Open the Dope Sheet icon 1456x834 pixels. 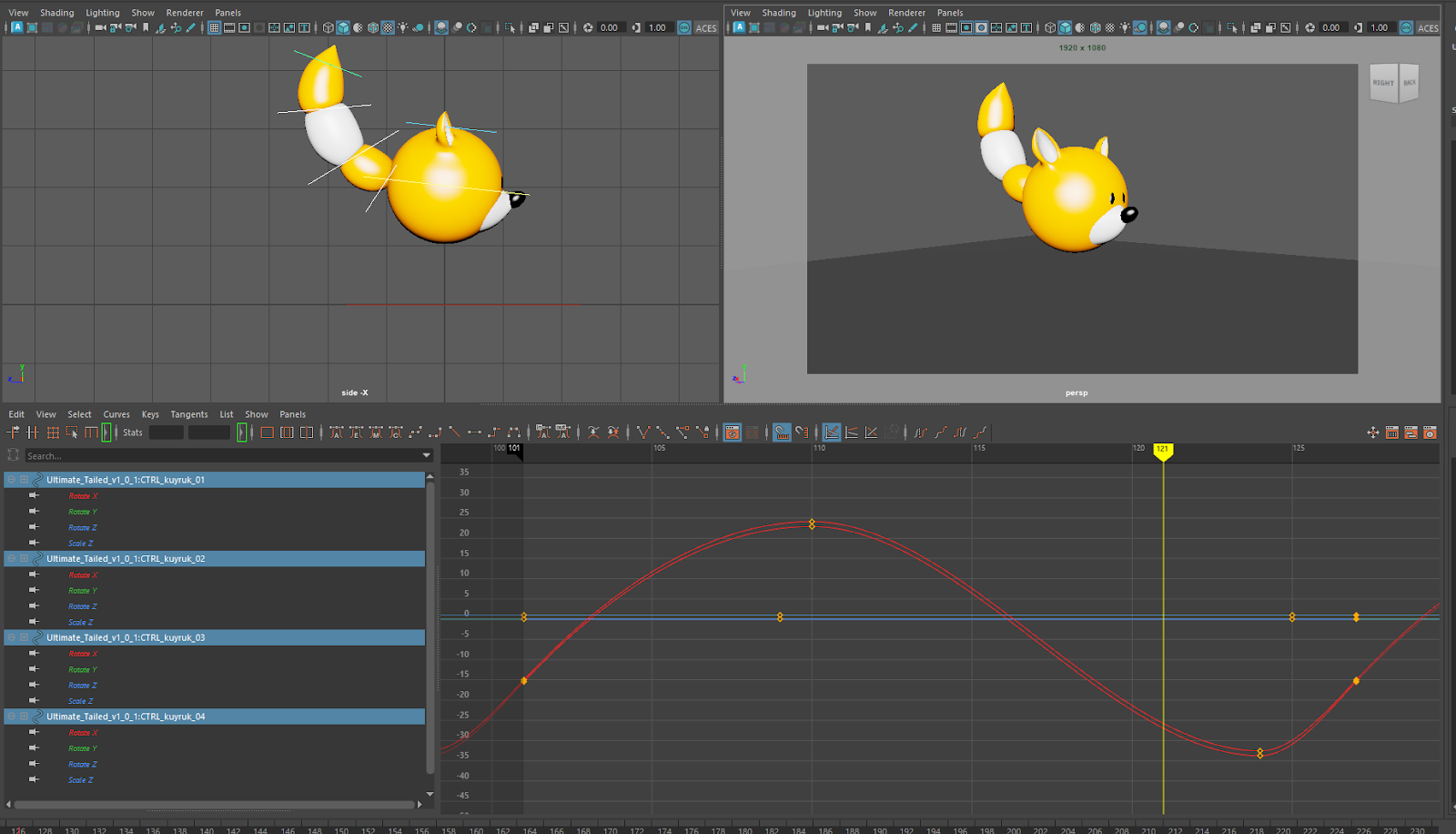coord(1391,432)
